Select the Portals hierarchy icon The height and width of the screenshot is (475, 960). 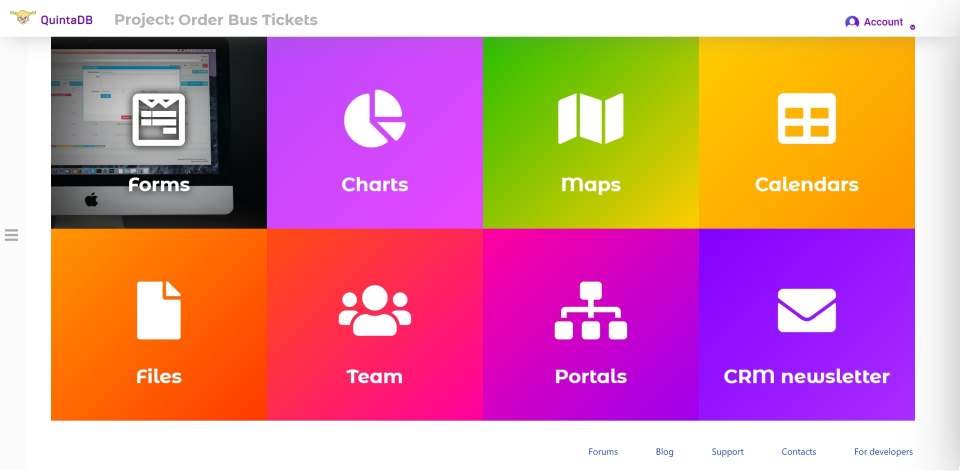(x=590, y=310)
